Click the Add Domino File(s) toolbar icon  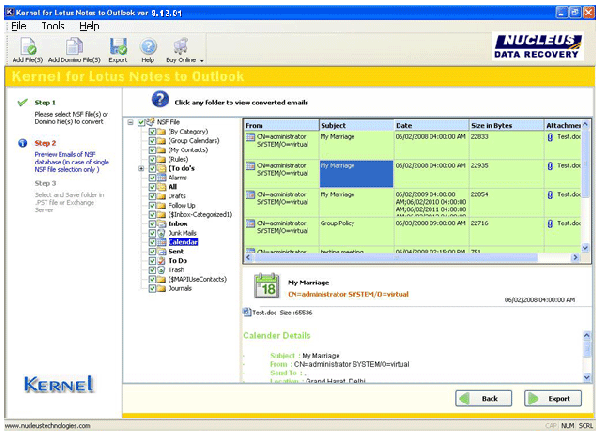[x=75, y=46]
